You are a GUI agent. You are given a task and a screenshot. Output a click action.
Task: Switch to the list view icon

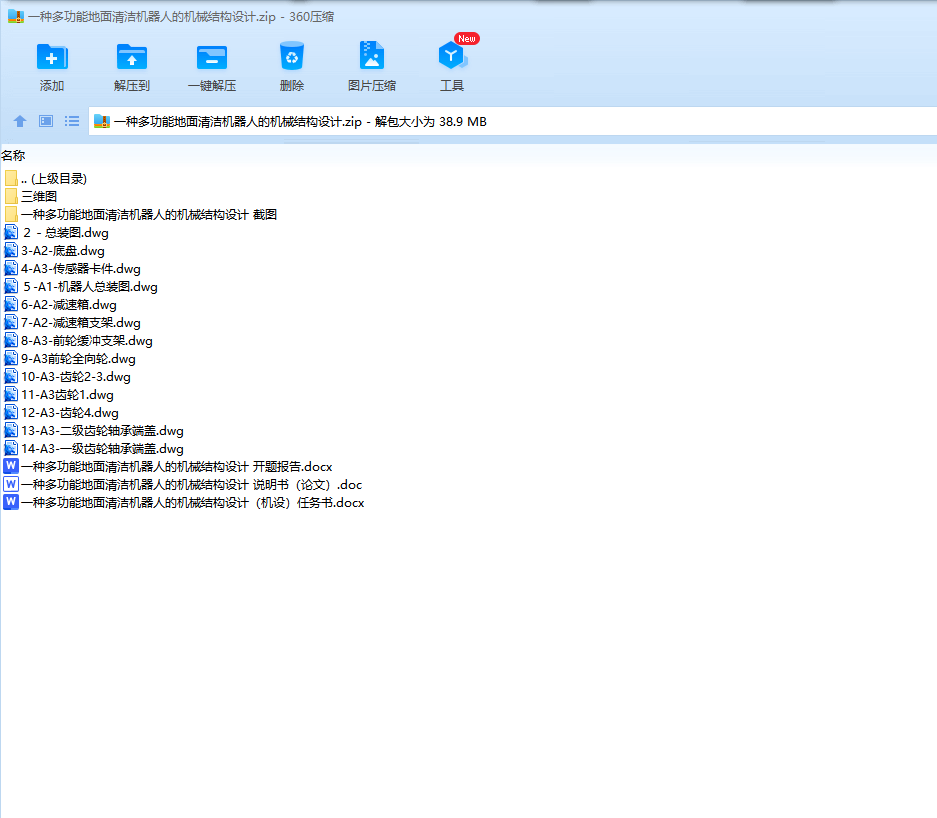[x=72, y=121]
